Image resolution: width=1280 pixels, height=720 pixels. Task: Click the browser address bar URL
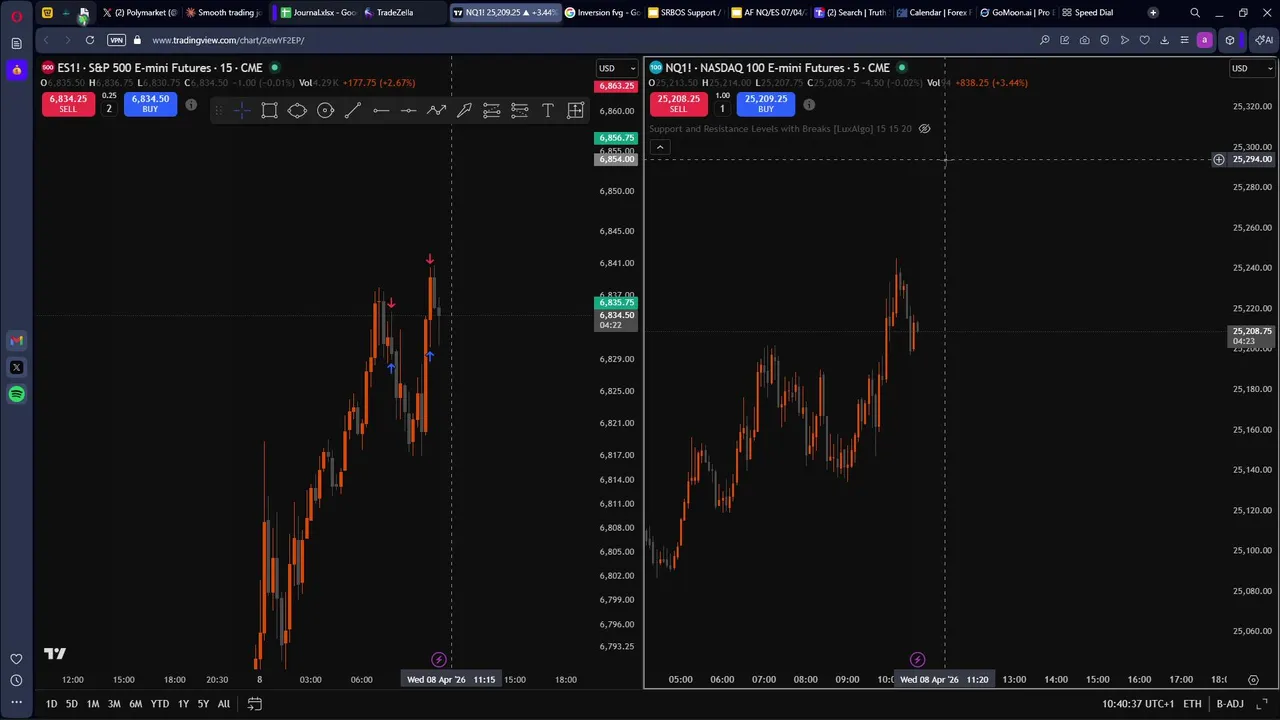[x=228, y=40]
